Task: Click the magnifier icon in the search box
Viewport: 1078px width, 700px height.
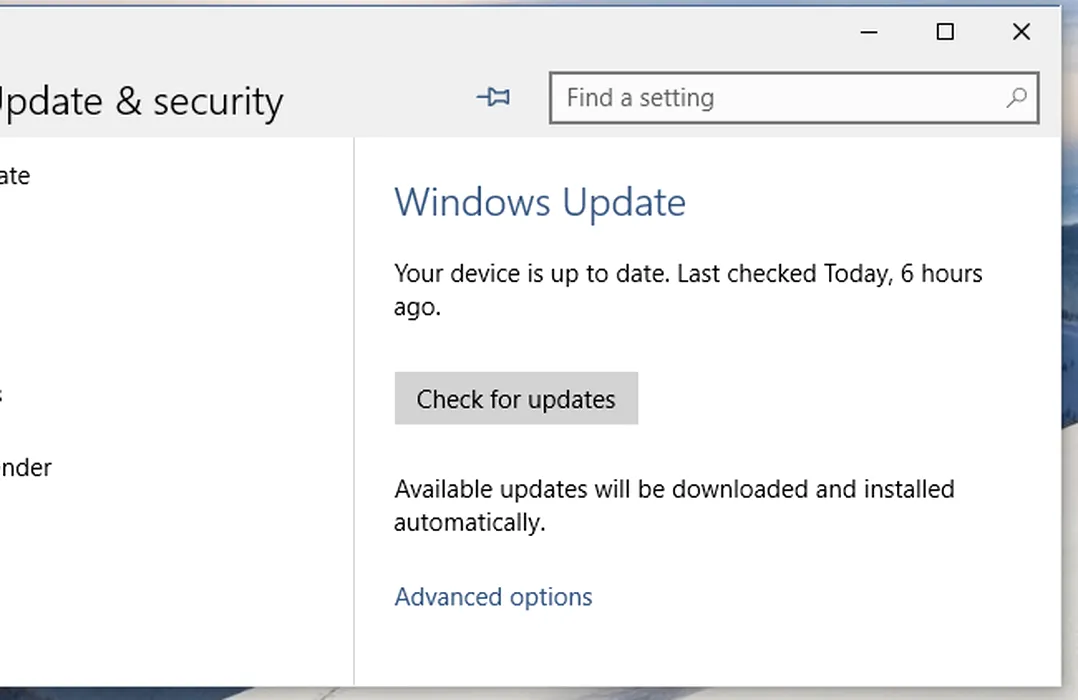Action: tap(1016, 98)
